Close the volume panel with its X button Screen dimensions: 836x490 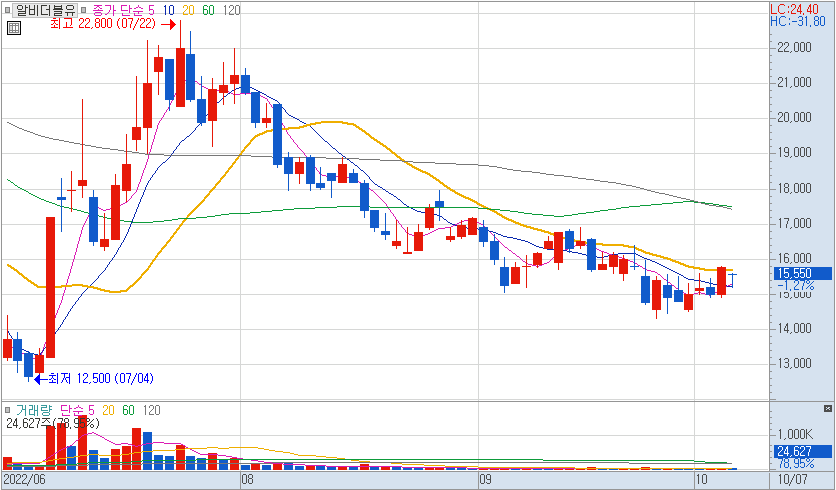[x=827, y=408]
